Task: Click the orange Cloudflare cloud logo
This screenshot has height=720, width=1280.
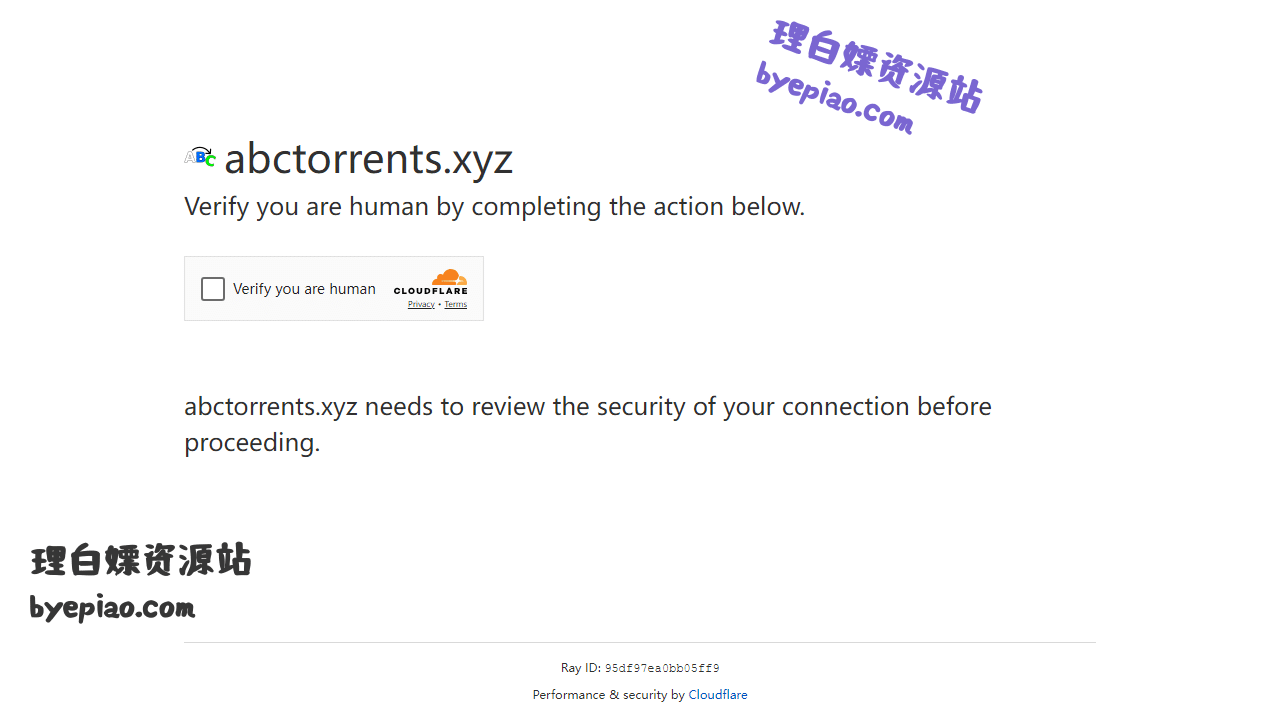Action: tap(450, 277)
